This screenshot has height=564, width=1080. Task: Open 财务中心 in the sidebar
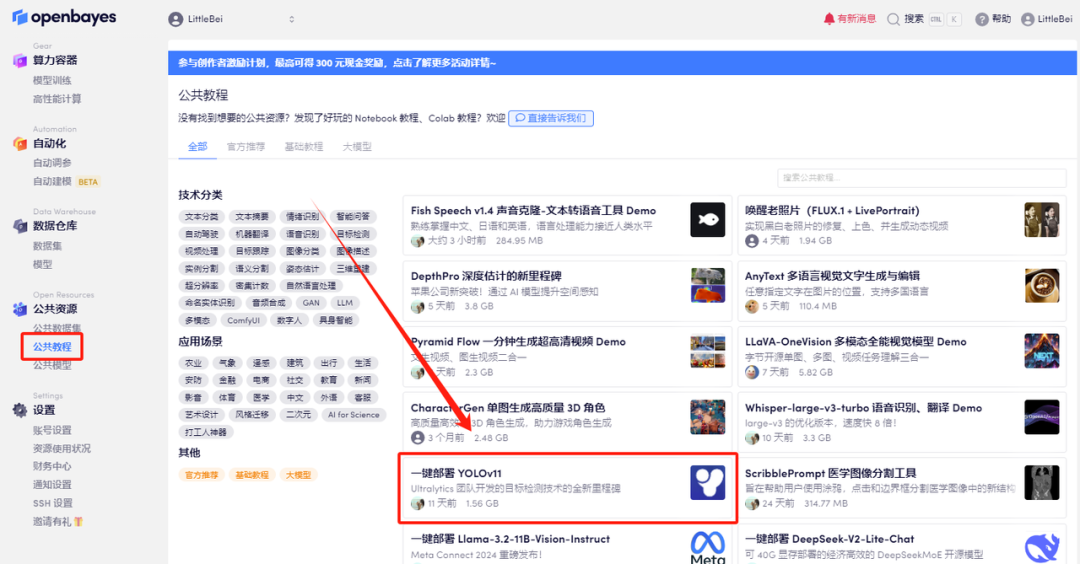pos(52,466)
